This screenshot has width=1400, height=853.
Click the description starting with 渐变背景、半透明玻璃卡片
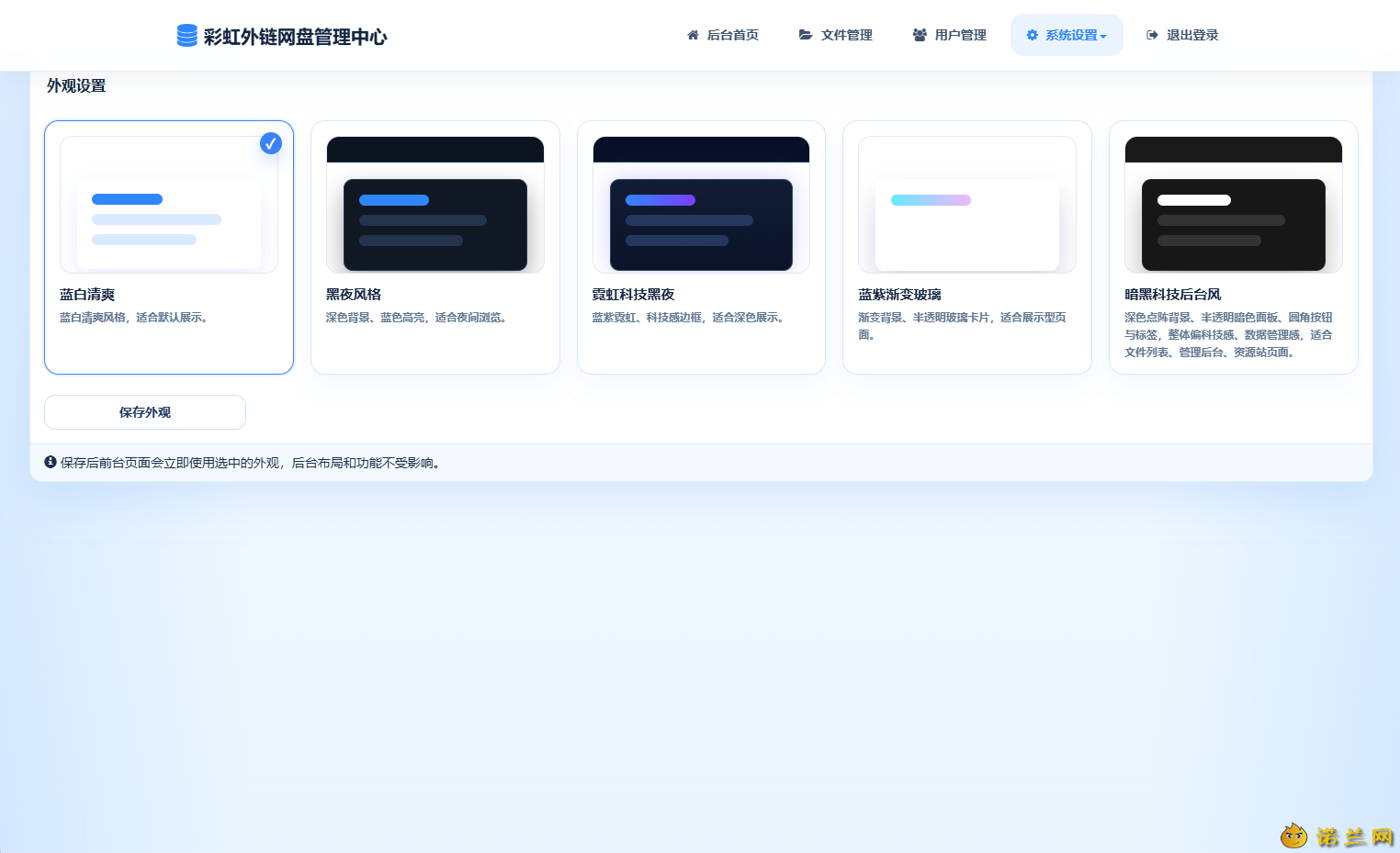click(x=963, y=326)
